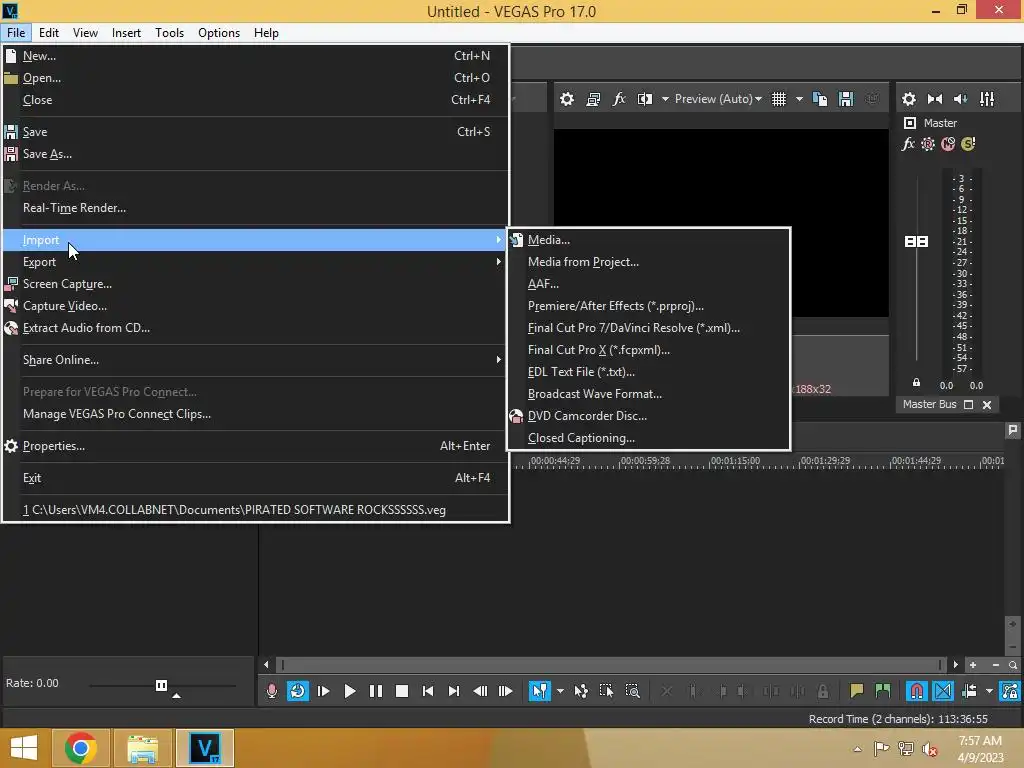Open Master Bus audio properties gear
The width and height of the screenshot is (1024, 768).
click(908, 99)
